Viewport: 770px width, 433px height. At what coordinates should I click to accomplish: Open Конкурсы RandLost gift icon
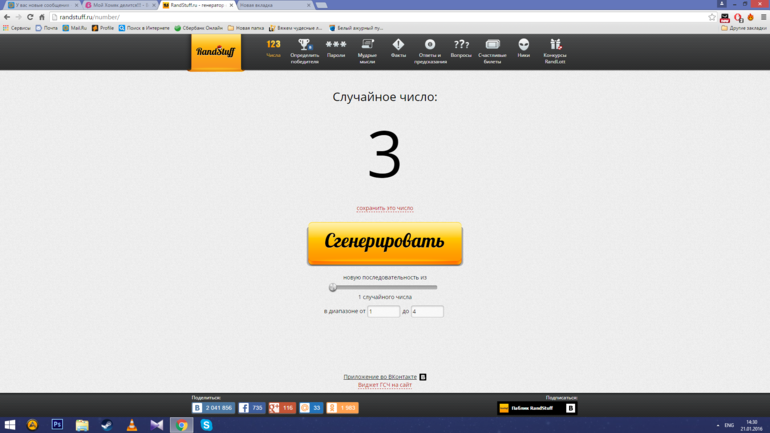555,45
